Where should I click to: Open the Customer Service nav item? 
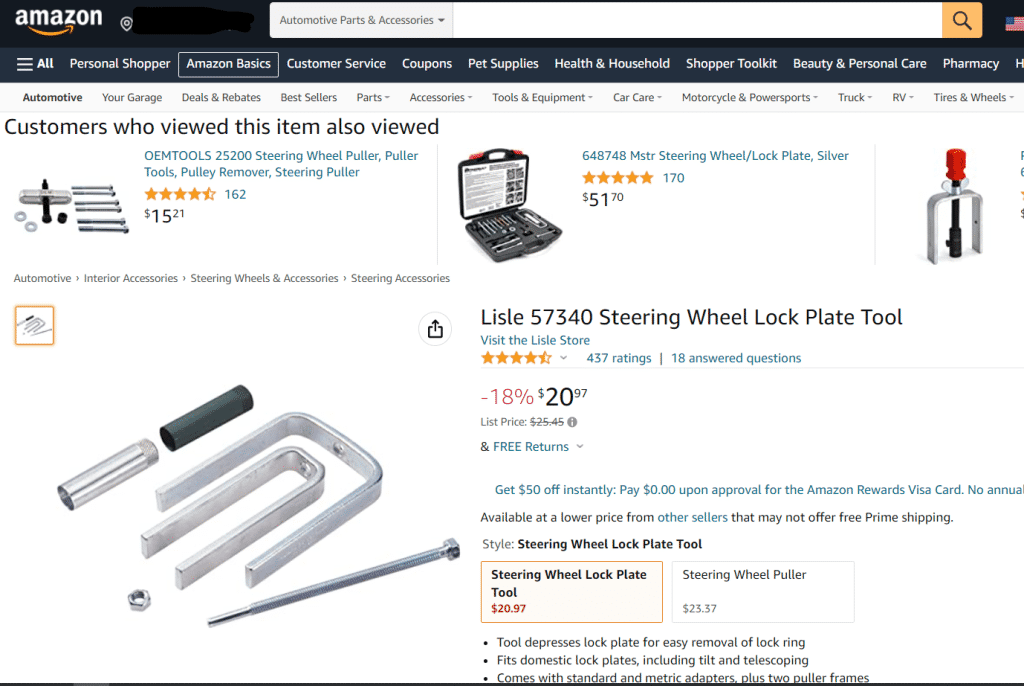click(336, 63)
